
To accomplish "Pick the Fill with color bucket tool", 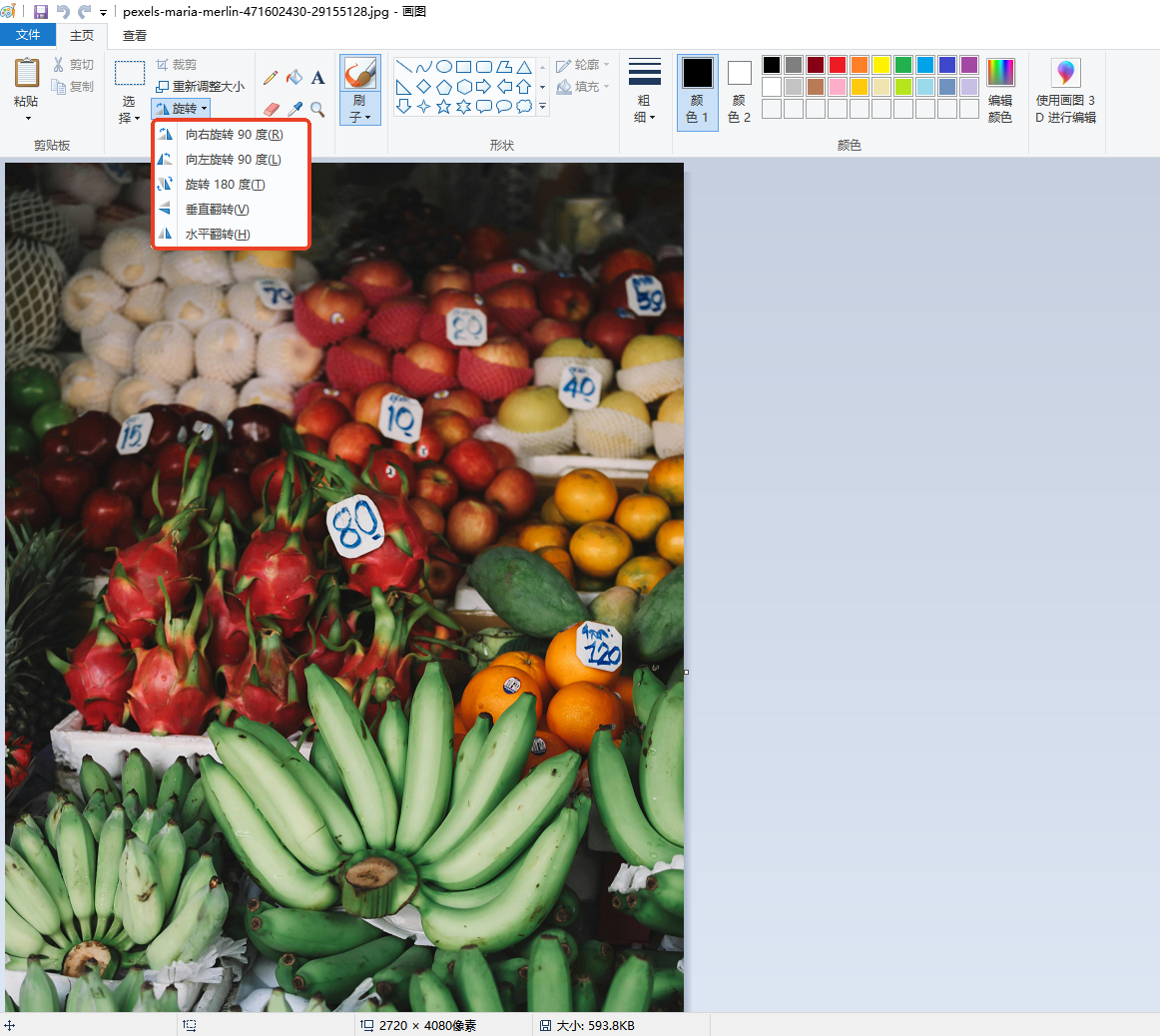I will tap(294, 78).
